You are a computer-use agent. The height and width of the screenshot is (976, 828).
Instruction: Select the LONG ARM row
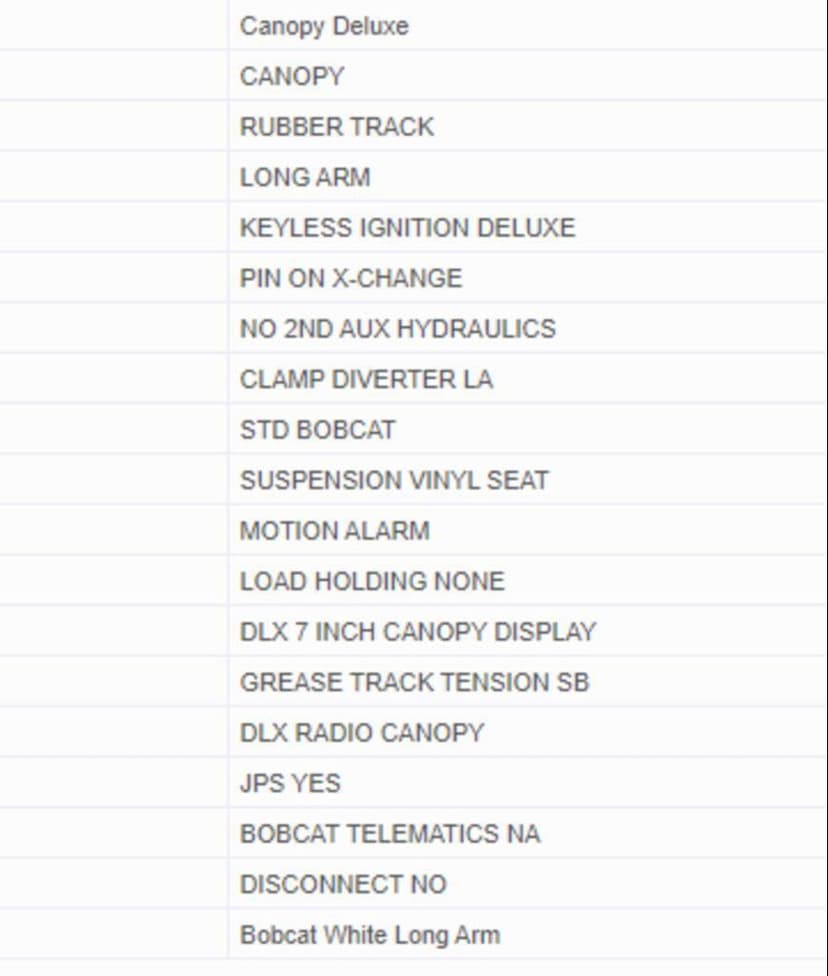click(305, 177)
